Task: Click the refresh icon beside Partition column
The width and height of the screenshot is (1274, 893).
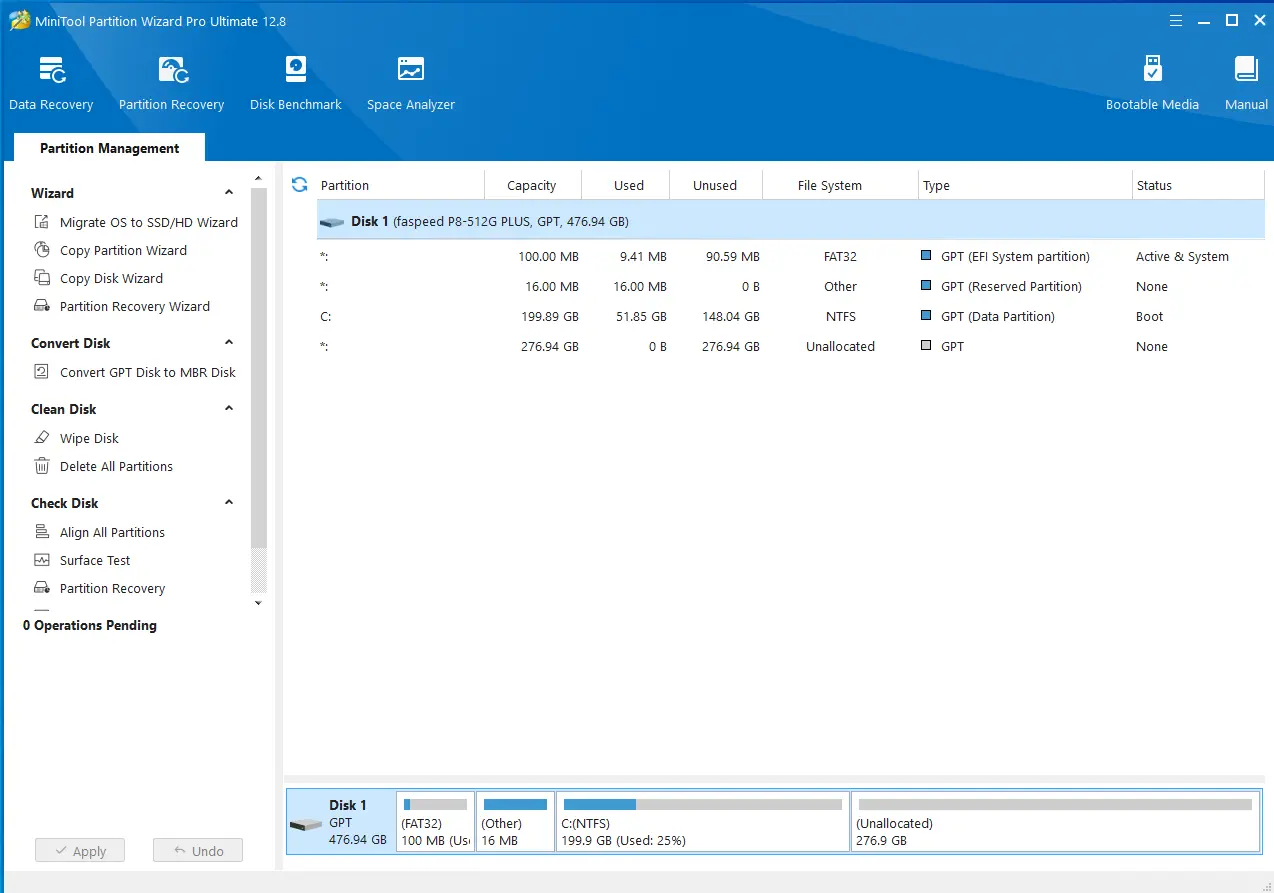Action: [299, 185]
